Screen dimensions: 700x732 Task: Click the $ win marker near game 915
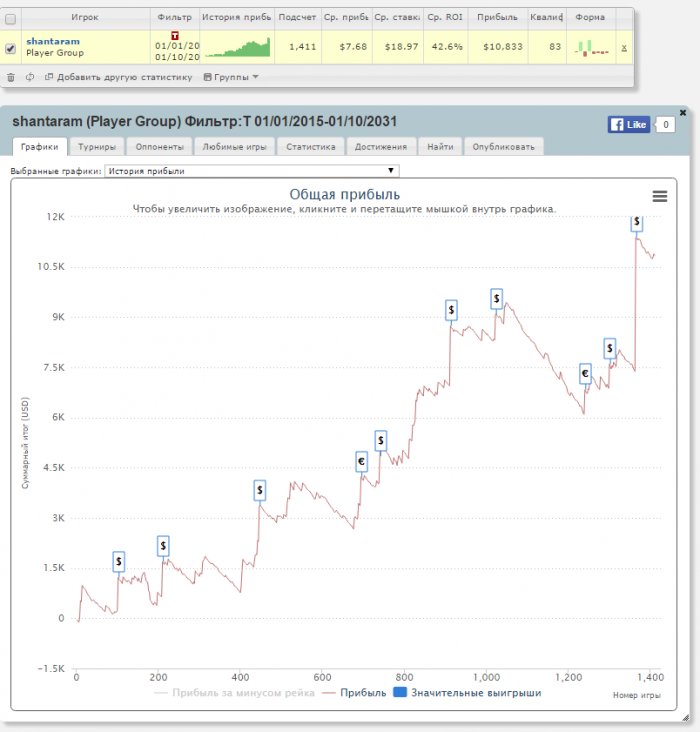(451, 310)
